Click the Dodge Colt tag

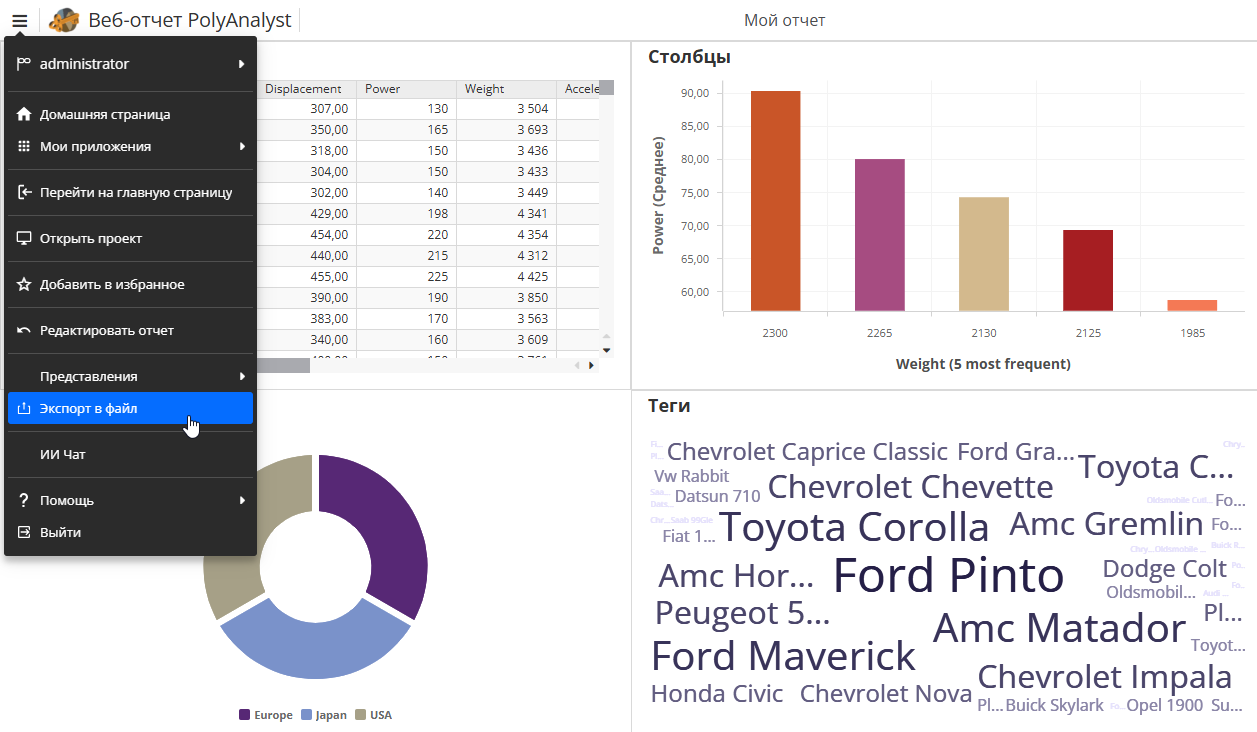[1164, 569]
